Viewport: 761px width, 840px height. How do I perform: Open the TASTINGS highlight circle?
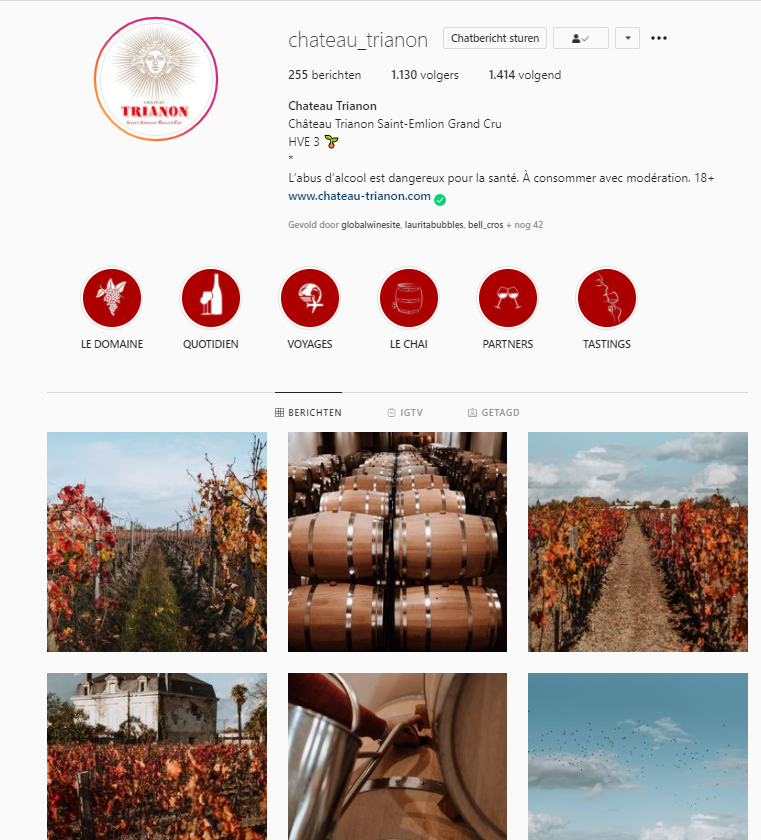pos(607,298)
